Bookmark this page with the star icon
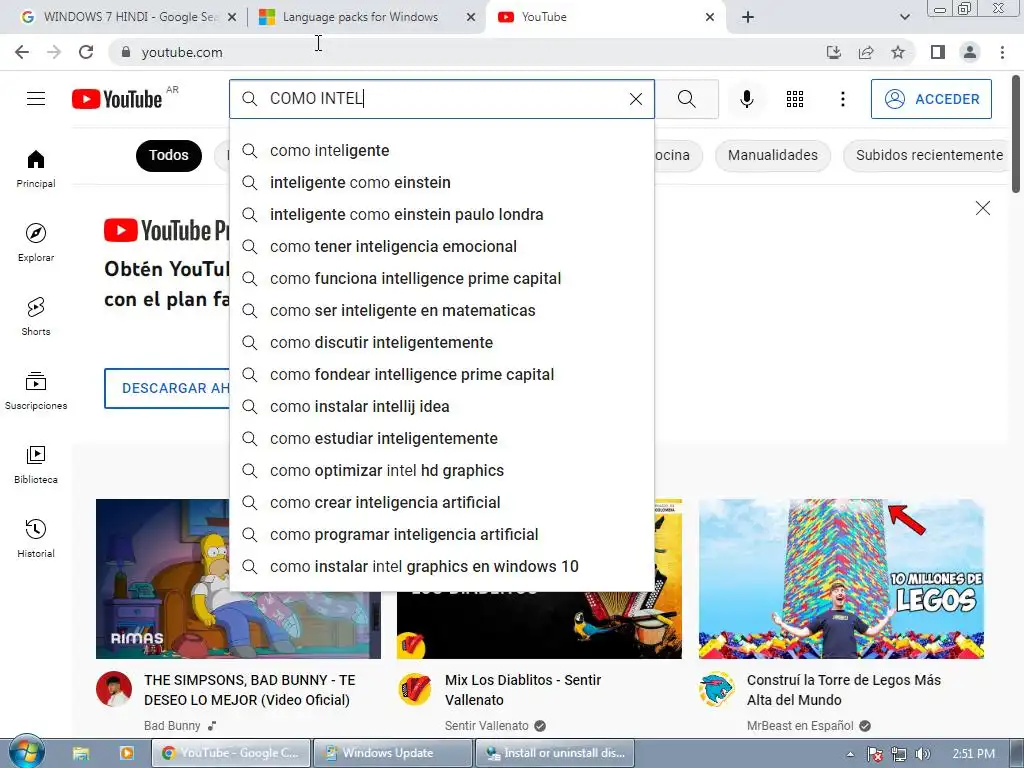The width and height of the screenshot is (1024, 768). tap(898, 52)
